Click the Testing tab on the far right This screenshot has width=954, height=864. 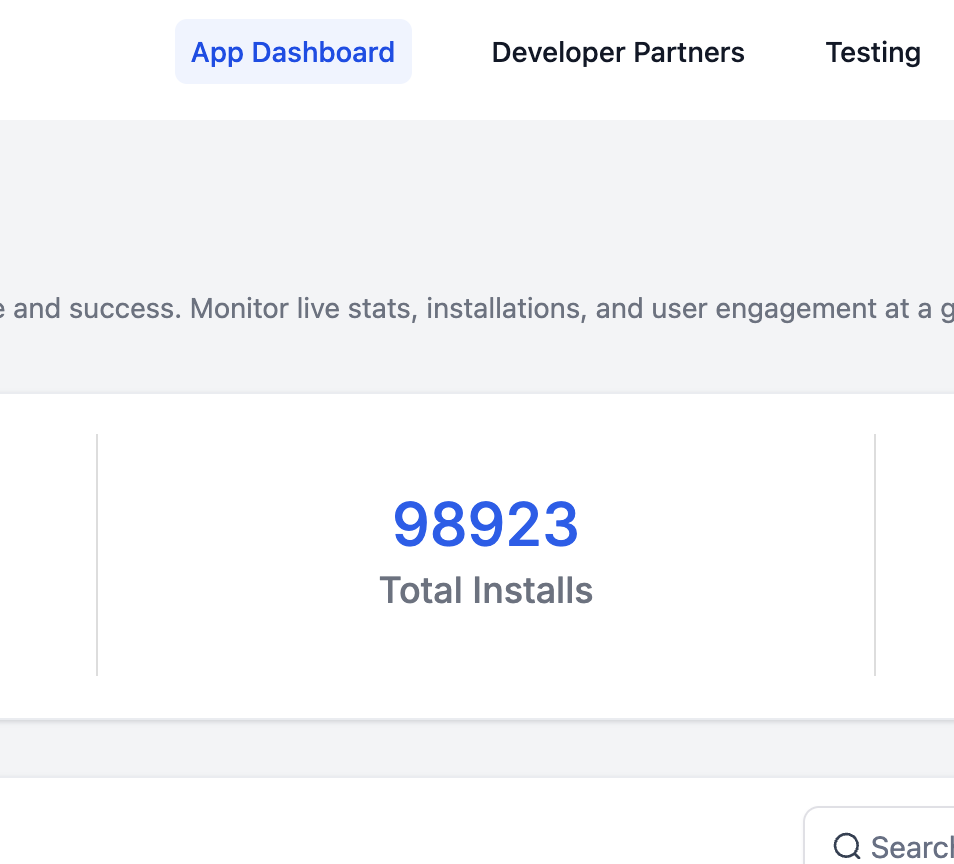tap(872, 51)
